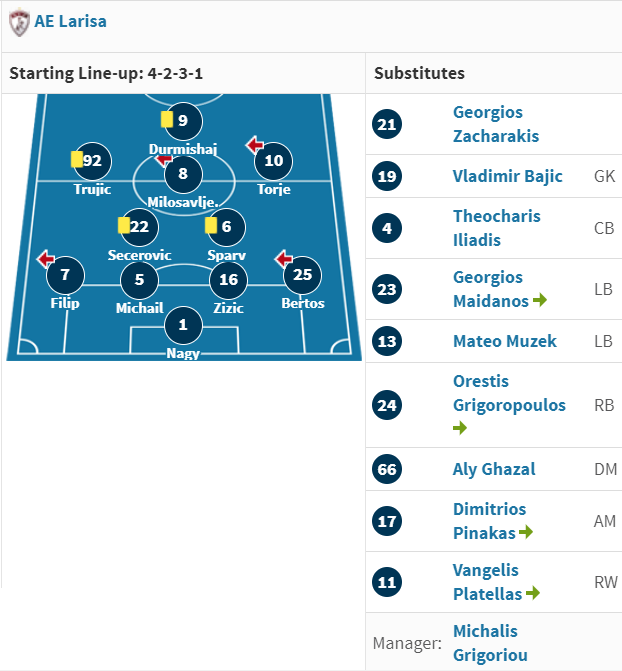Click the number 21 substitute badge
The width and height of the screenshot is (622, 671).
tap(387, 125)
